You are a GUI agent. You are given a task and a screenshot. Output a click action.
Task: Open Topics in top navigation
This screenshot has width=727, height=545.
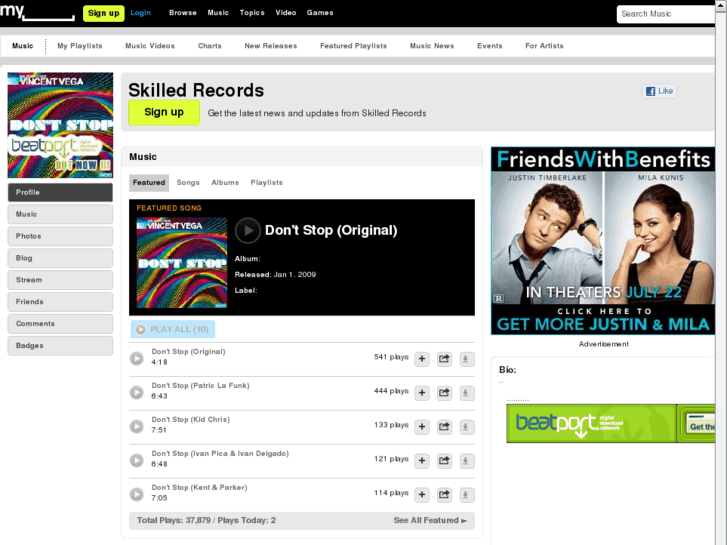[252, 13]
